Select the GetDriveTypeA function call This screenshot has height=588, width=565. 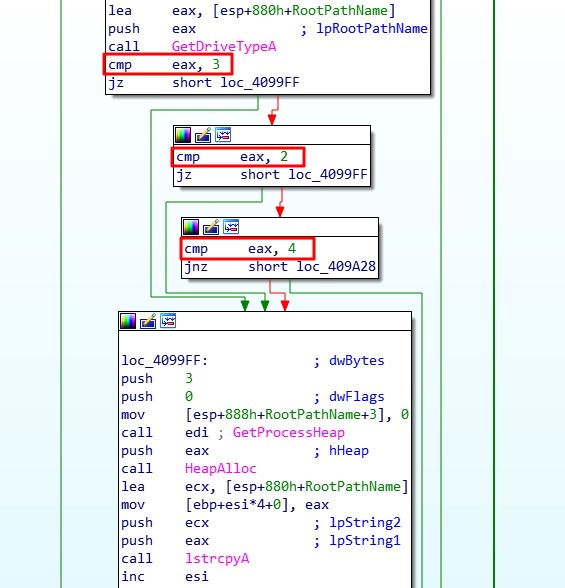click(x=224, y=46)
